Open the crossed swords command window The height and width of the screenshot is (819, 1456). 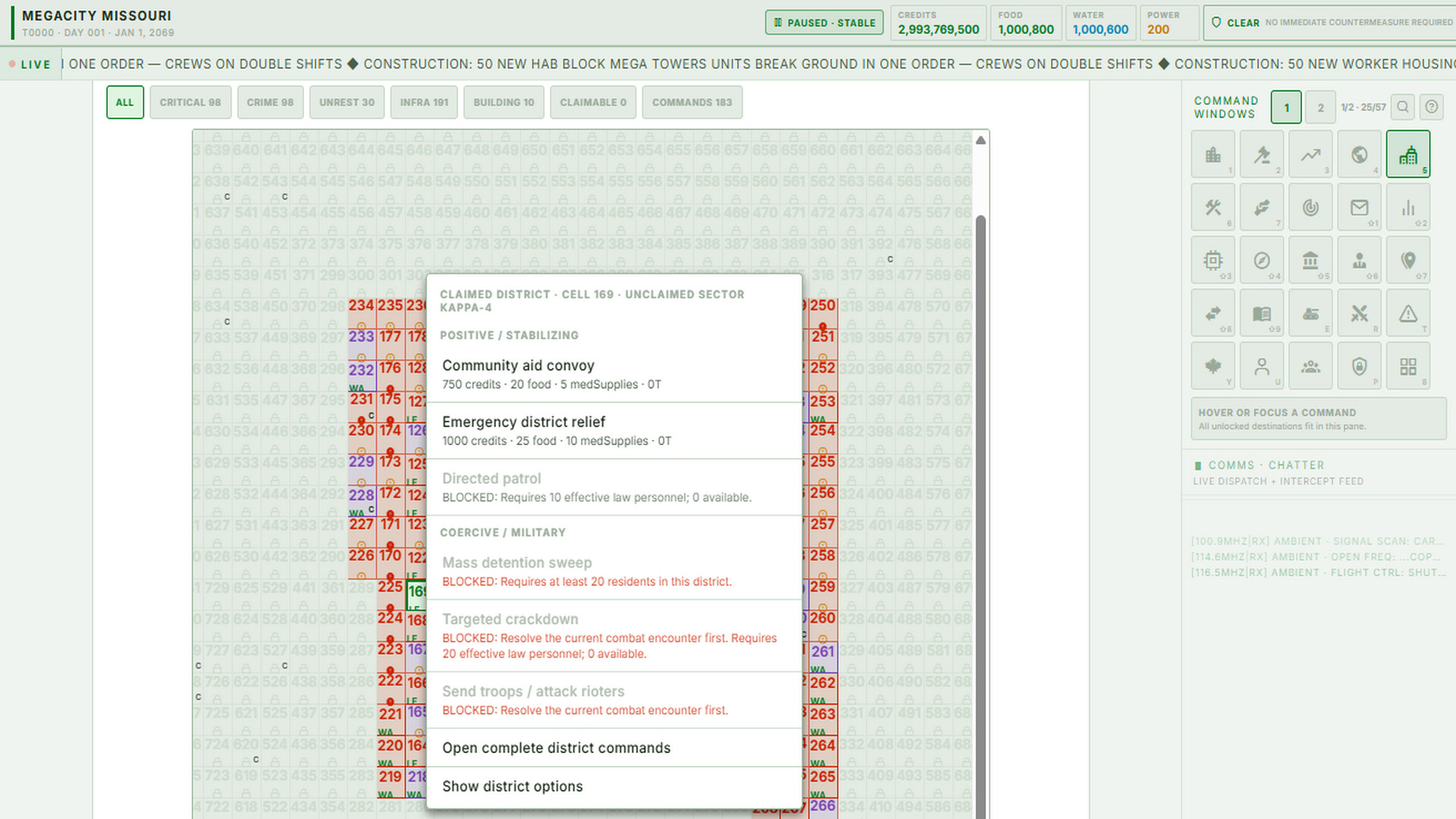pyautogui.click(x=1359, y=313)
